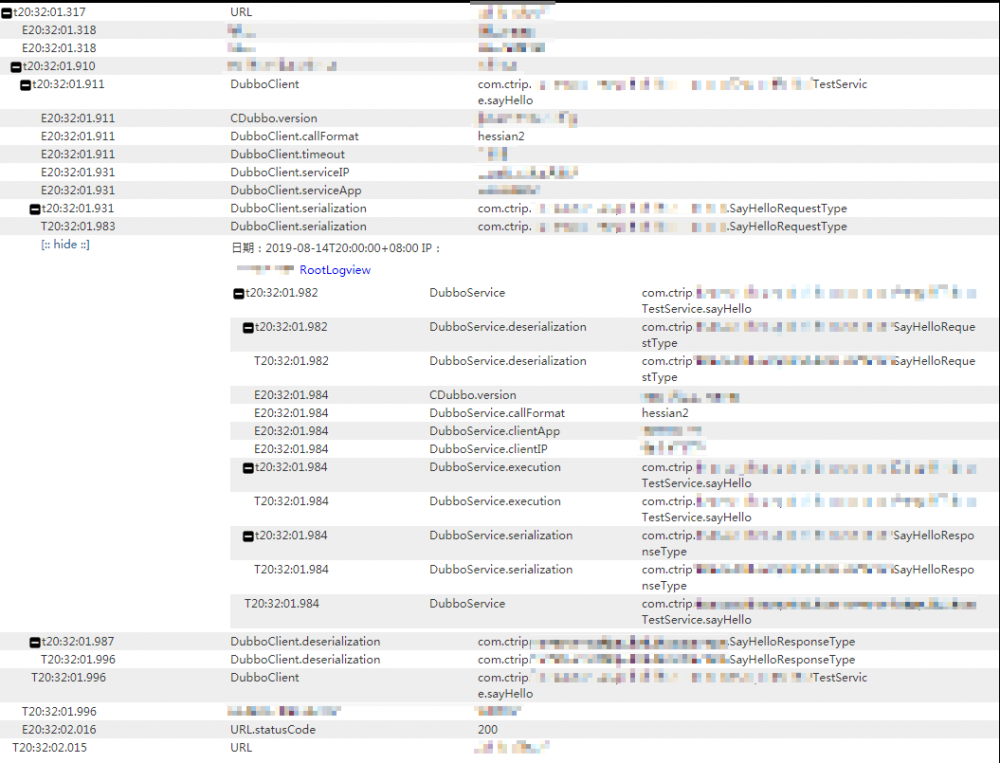
Task: Collapse t20:32:01.982 DubboService.deserialization node
Action: (x=248, y=327)
